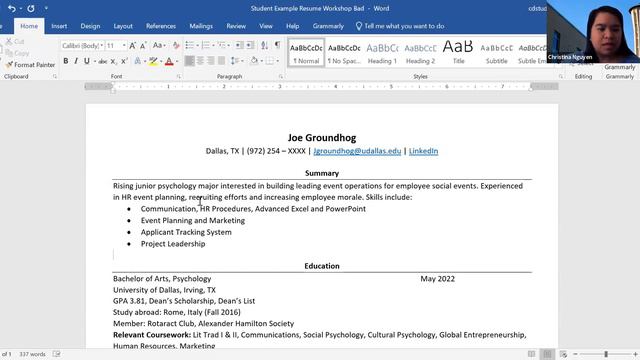Open the Jgroundhog@udallas.edu email link

point(357,151)
